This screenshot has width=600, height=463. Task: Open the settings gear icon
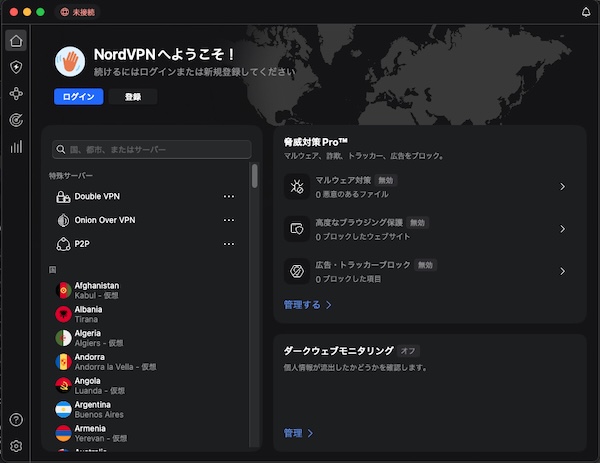tap(16, 446)
